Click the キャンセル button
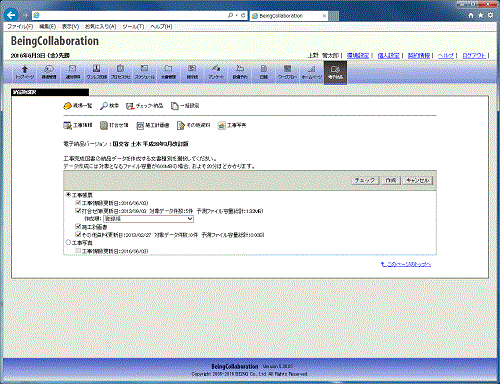 (x=418, y=180)
